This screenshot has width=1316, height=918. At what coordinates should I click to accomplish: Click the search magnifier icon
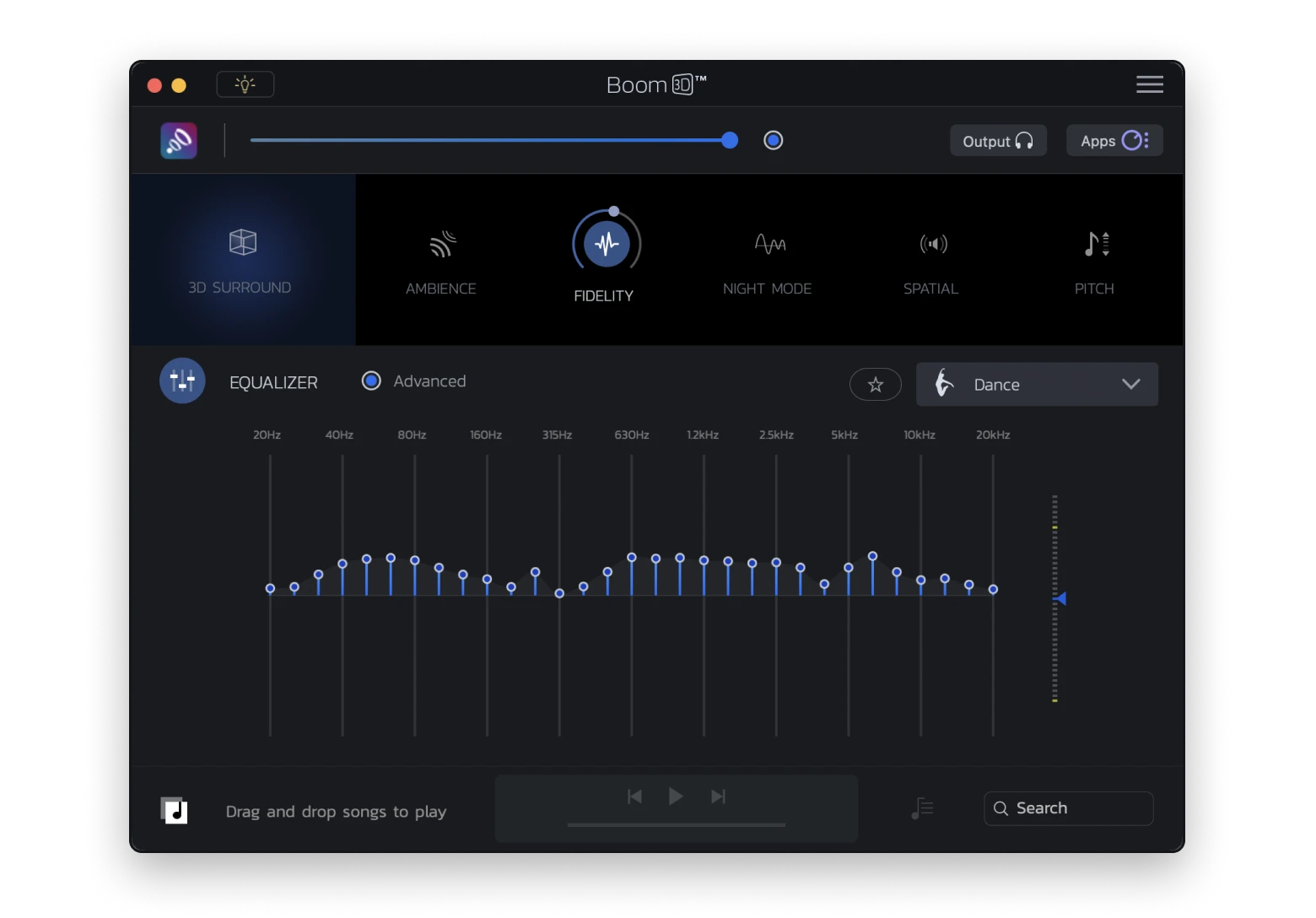(1000, 808)
